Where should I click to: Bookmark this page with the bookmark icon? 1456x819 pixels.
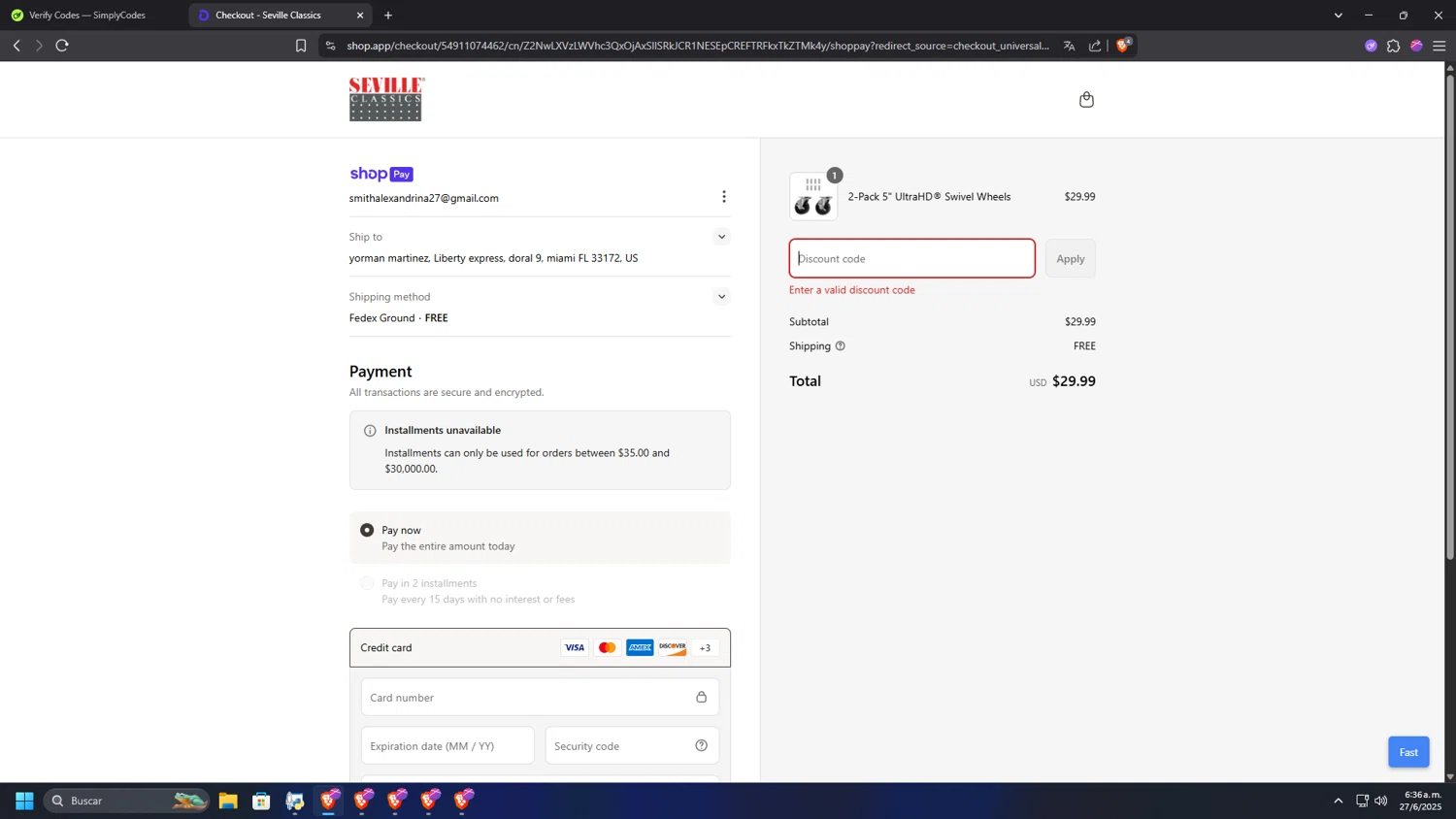[x=301, y=46]
